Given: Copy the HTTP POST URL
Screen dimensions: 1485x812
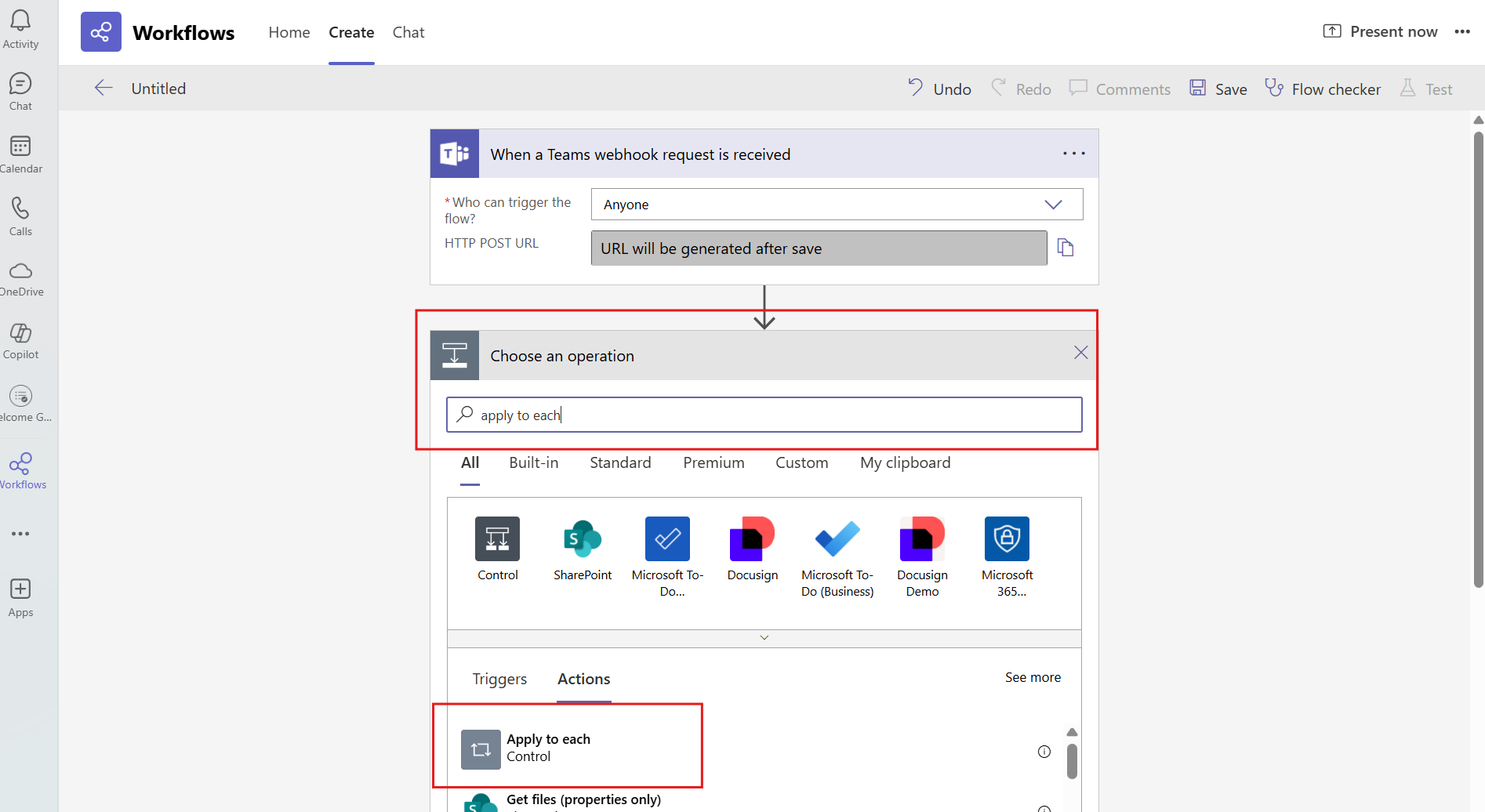Looking at the screenshot, I should point(1066,248).
